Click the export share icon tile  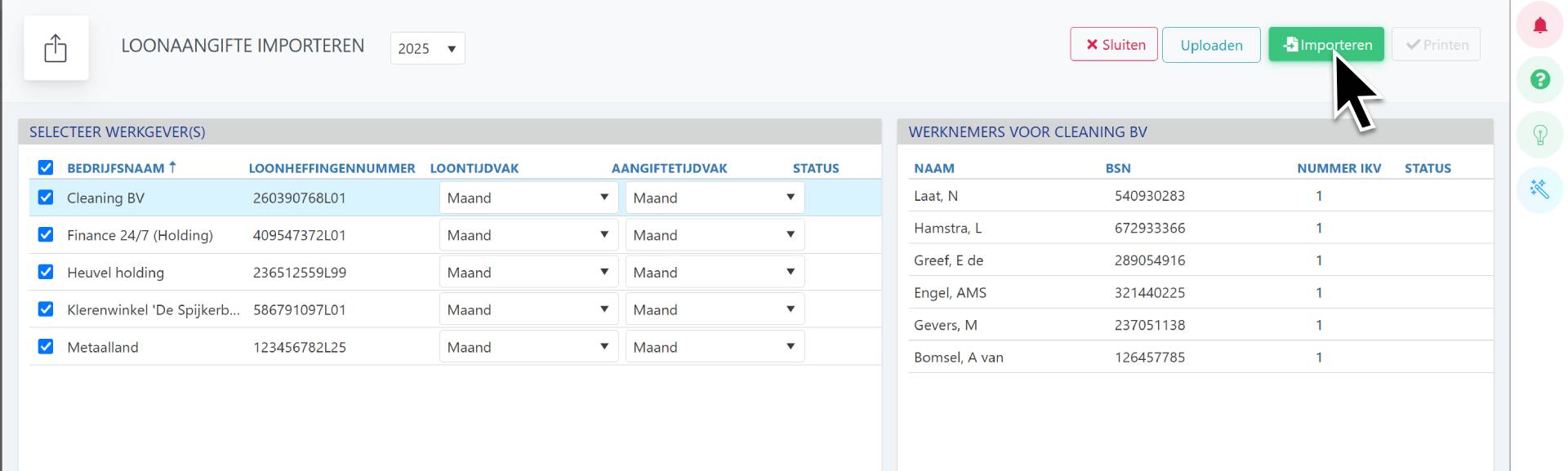pyautogui.click(x=56, y=48)
